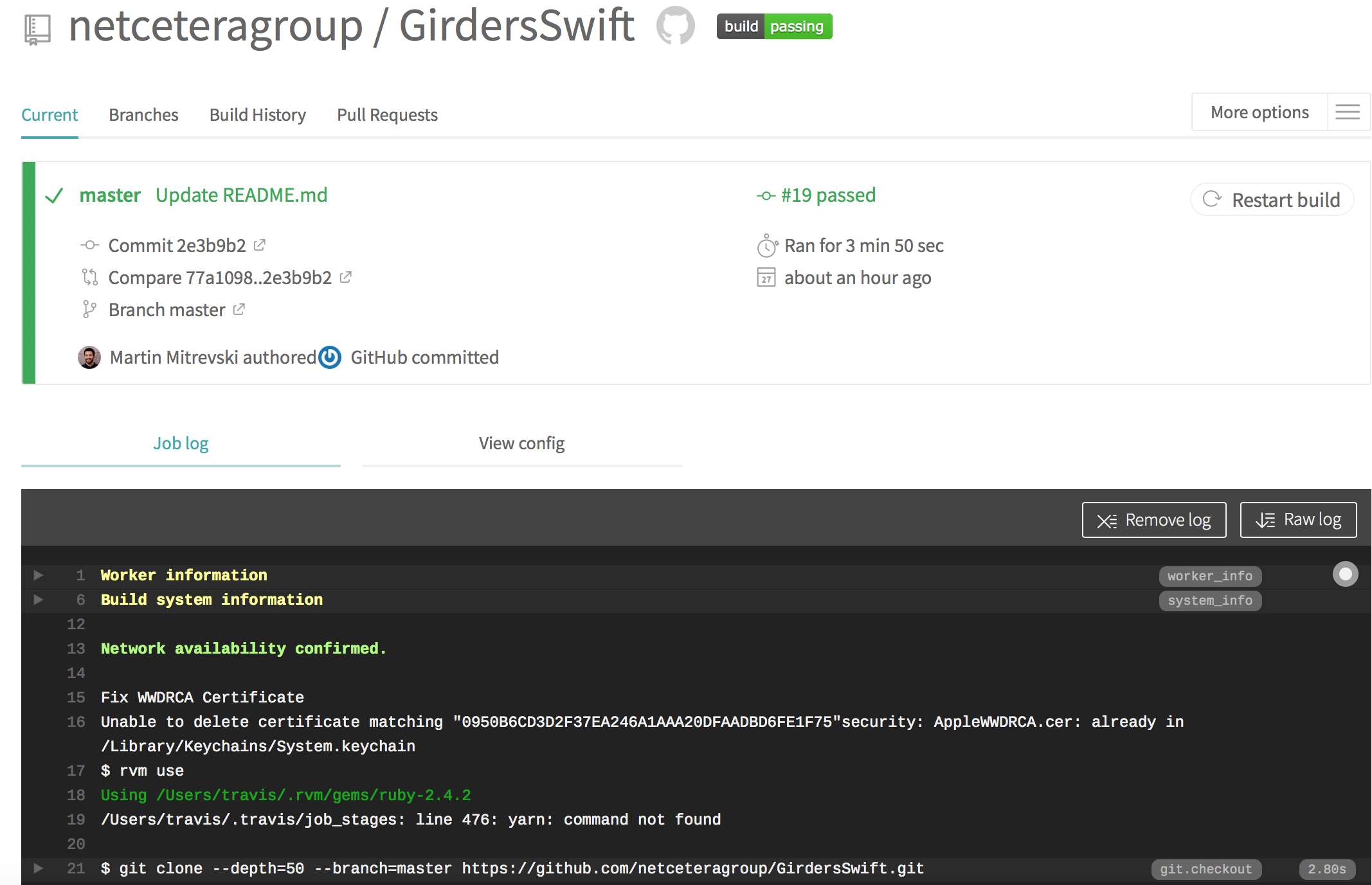Image resolution: width=1372 pixels, height=885 pixels.
Task: Open the GitHub repository octocat icon
Action: (x=675, y=26)
